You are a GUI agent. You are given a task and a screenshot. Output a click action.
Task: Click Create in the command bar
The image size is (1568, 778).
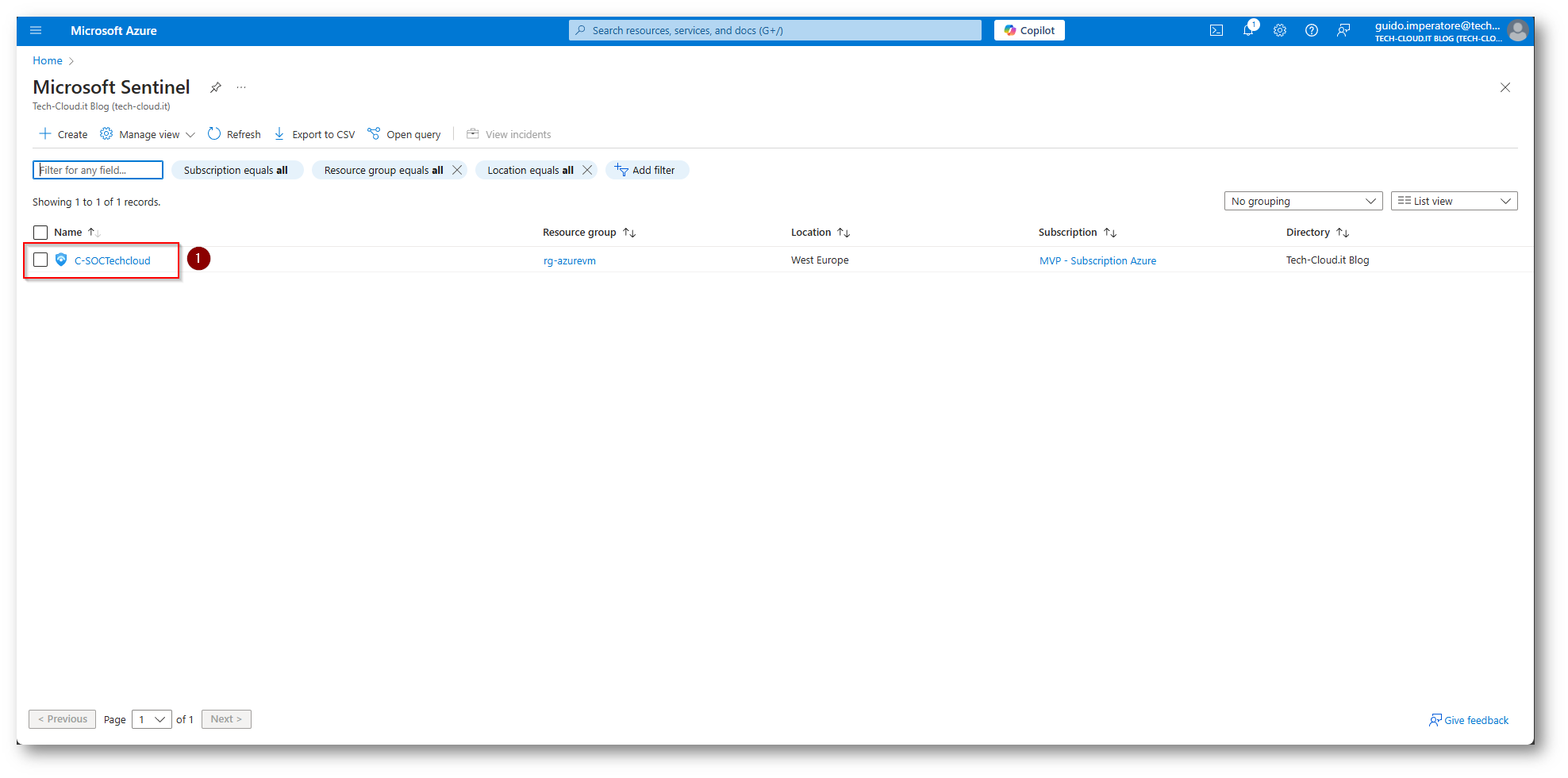point(63,134)
